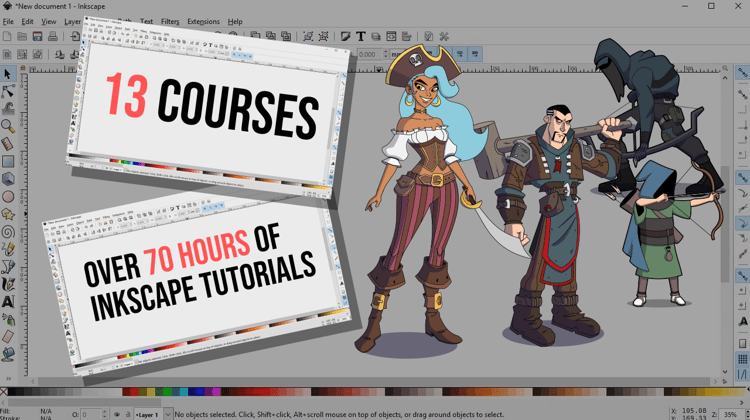Open the View menu
The image size is (750, 420).
(48, 22)
